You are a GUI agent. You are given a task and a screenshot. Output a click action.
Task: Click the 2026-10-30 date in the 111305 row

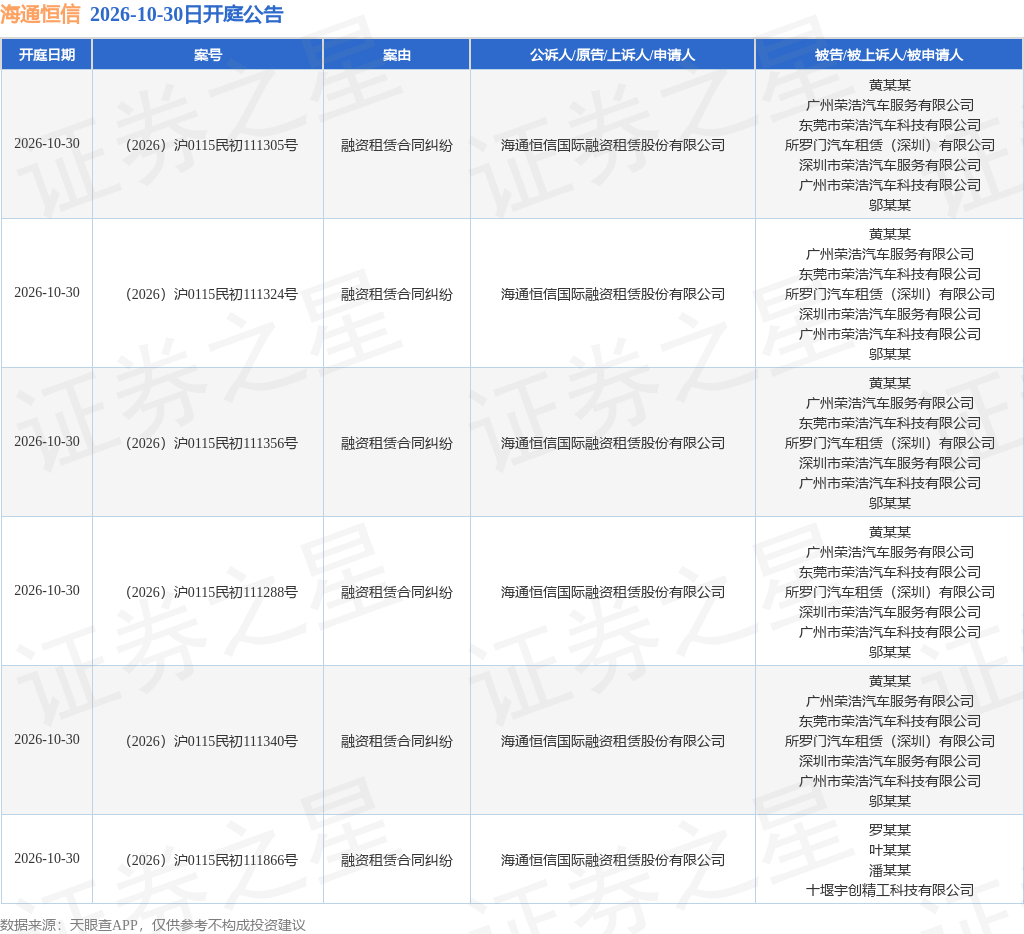click(x=47, y=144)
